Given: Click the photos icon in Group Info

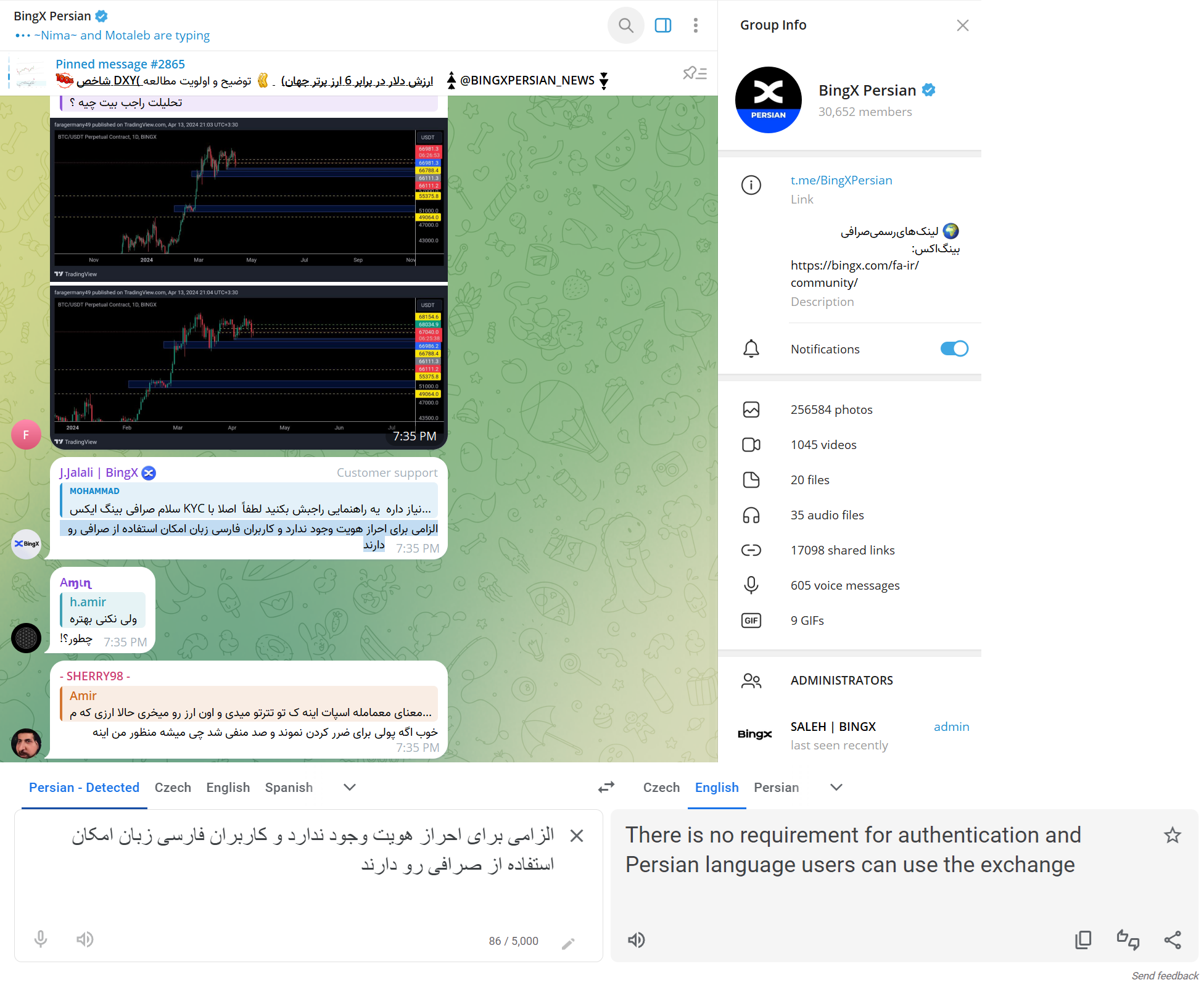Looking at the screenshot, I should (x=751, y=409).
